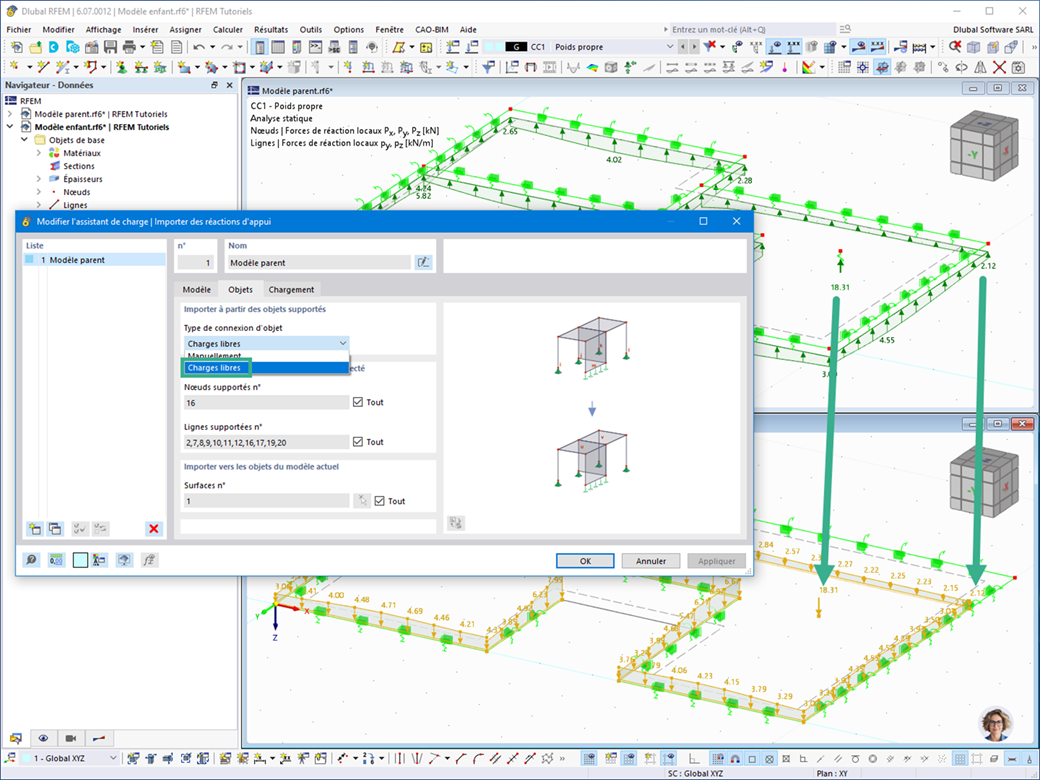Click the 'Lignes supportées n°' input field
Image resolution: width=1040 pixels, height=780 pixels.
266,442
